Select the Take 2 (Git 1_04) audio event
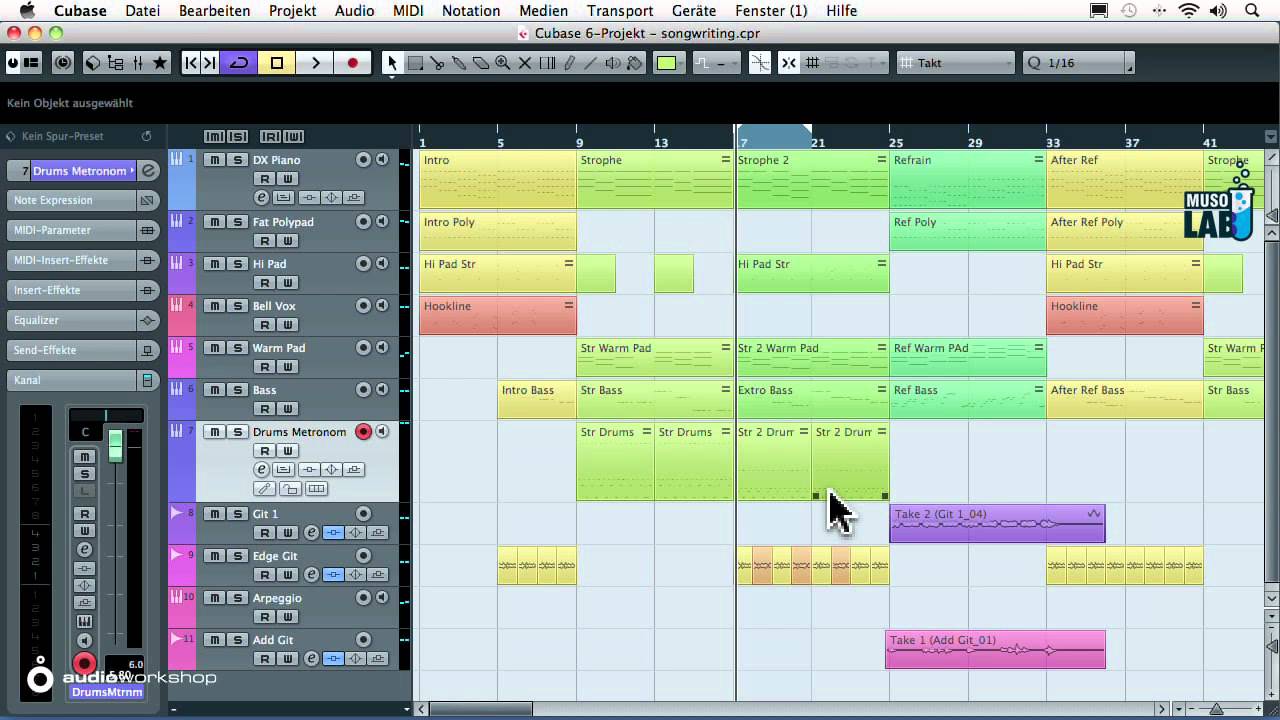Viewport: 1280px width, 720px height. point(997,523)
